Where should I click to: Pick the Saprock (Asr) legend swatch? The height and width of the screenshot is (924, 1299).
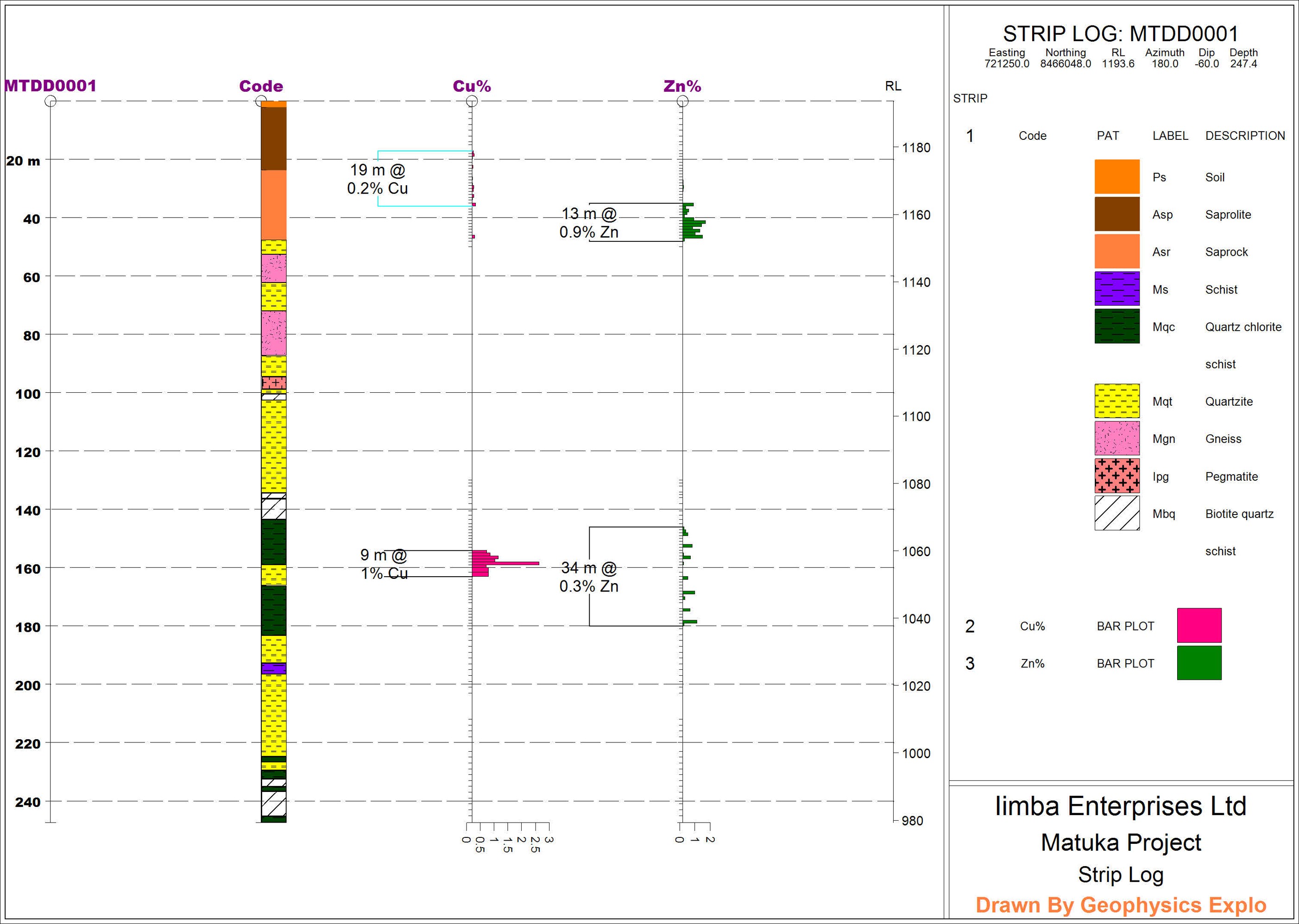coord(1117,251)
